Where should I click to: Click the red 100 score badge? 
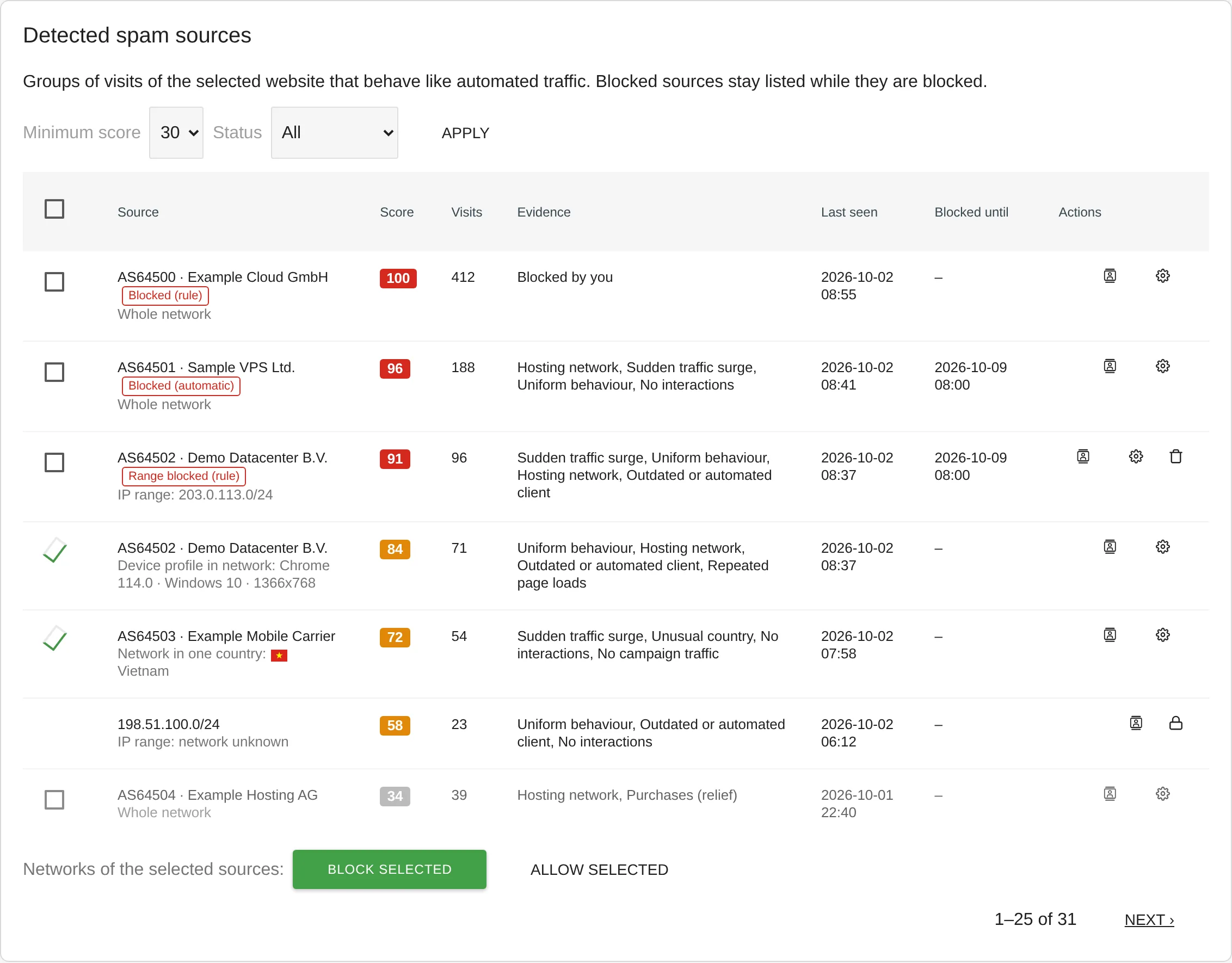click(x=398, y=278)
